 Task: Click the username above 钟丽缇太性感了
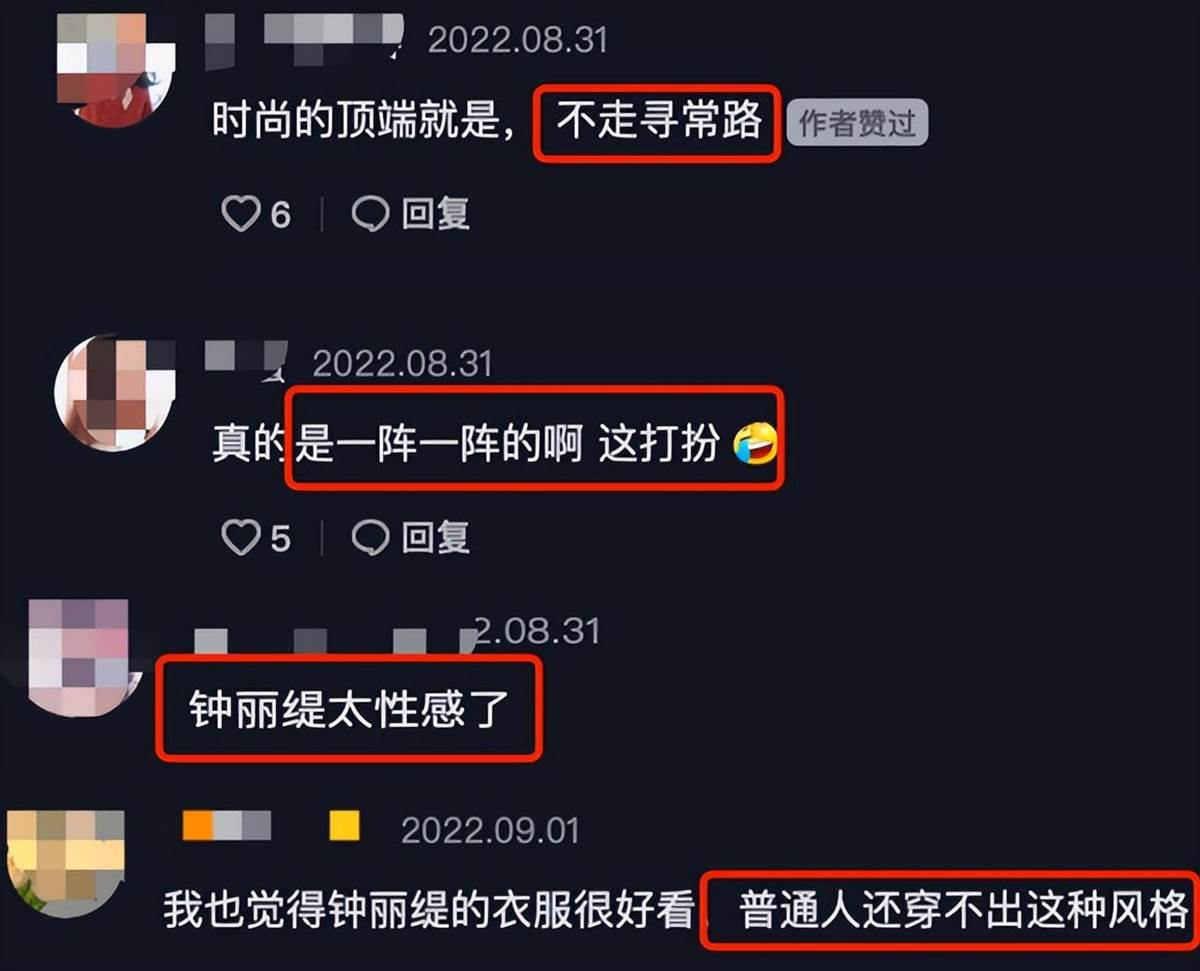332,640
